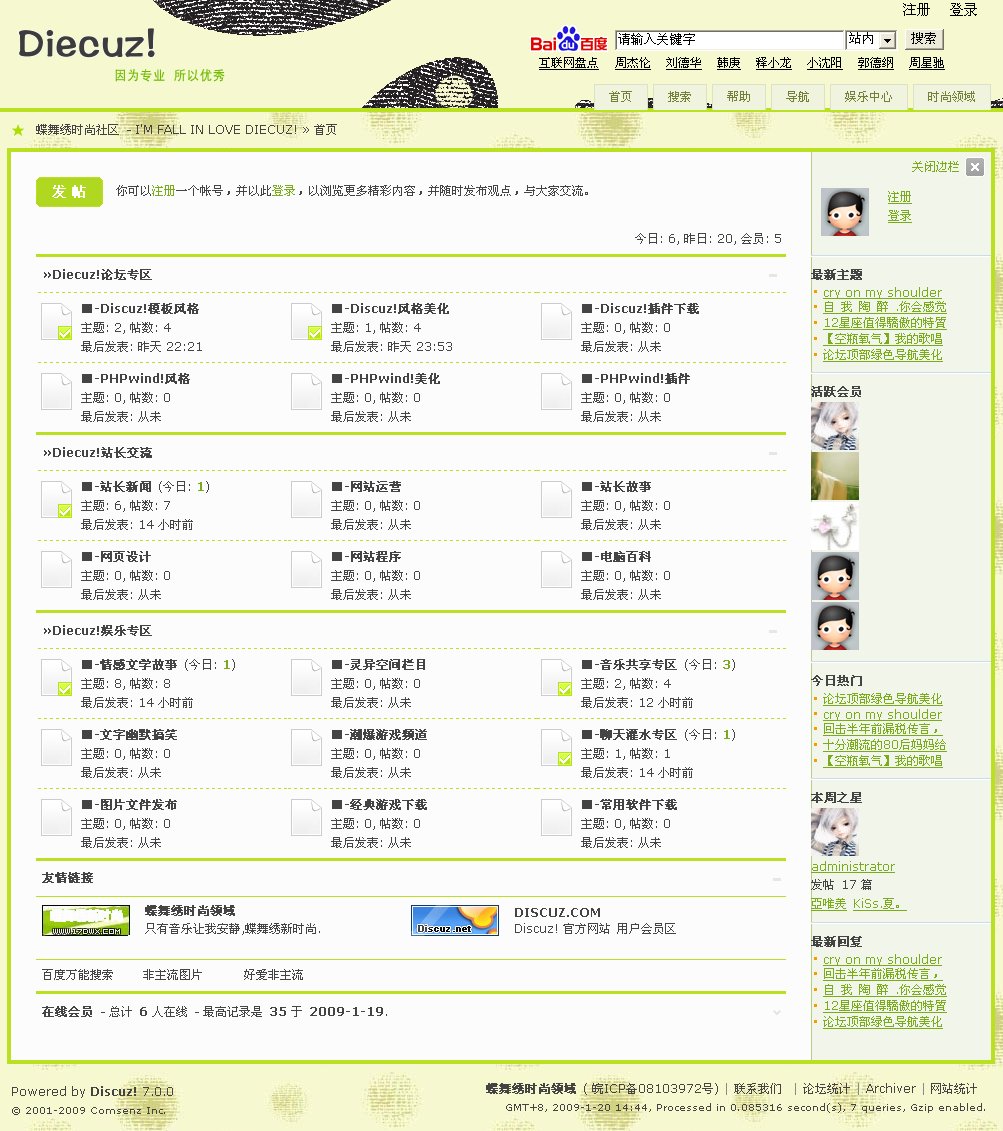Viewport: 1003px width, 1131px height.
Task: Click 登录 in the top right header
Action: pos(963,9)
